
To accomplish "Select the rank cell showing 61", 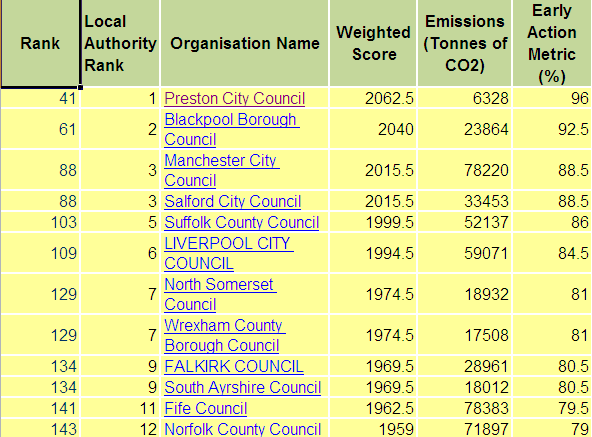I will click(x=40, y=130).
